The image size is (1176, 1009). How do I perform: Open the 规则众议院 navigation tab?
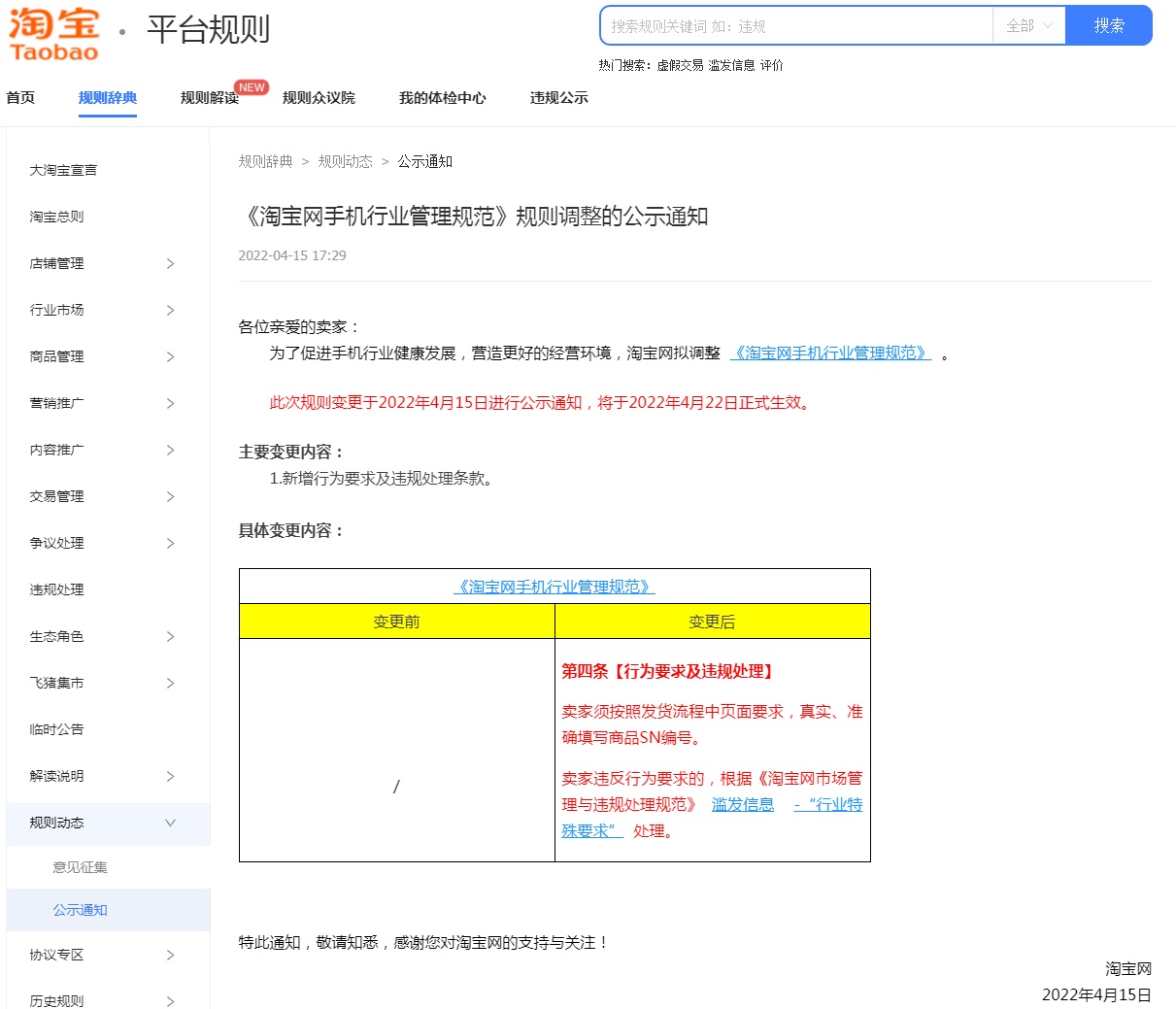(x=319, y=98)
